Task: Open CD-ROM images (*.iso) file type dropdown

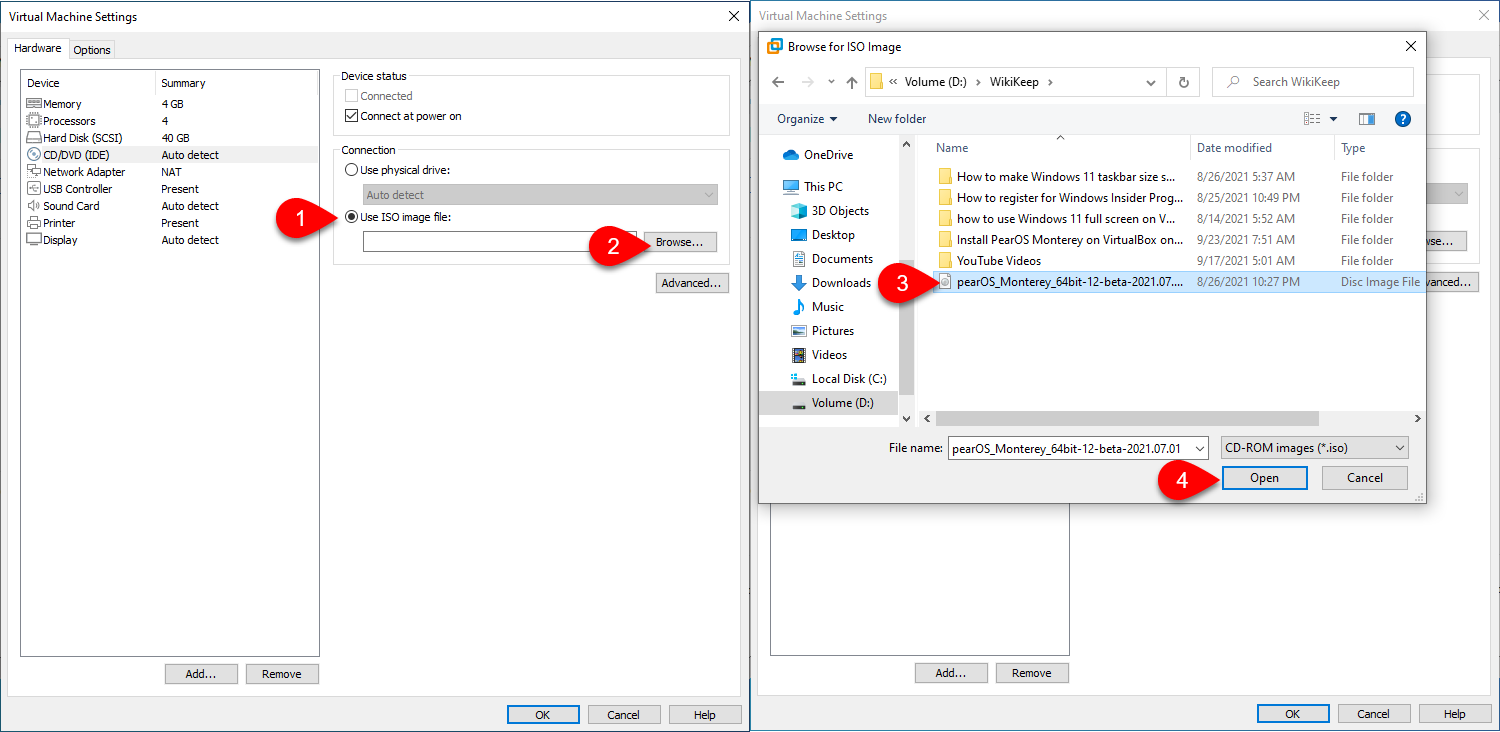Action: 1315,448
